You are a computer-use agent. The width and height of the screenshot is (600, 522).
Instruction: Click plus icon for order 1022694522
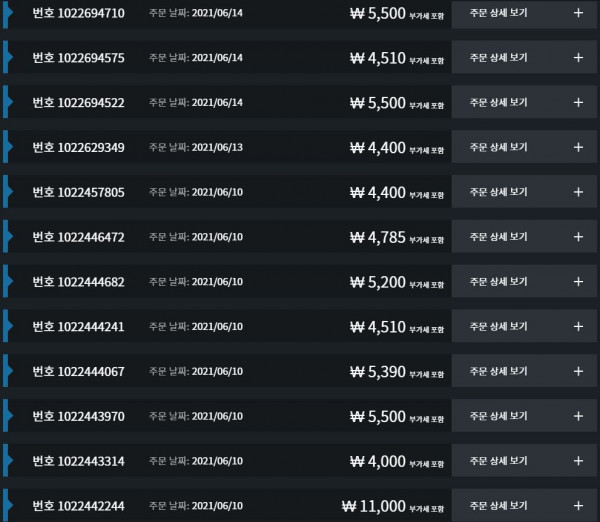click(578, 103)
